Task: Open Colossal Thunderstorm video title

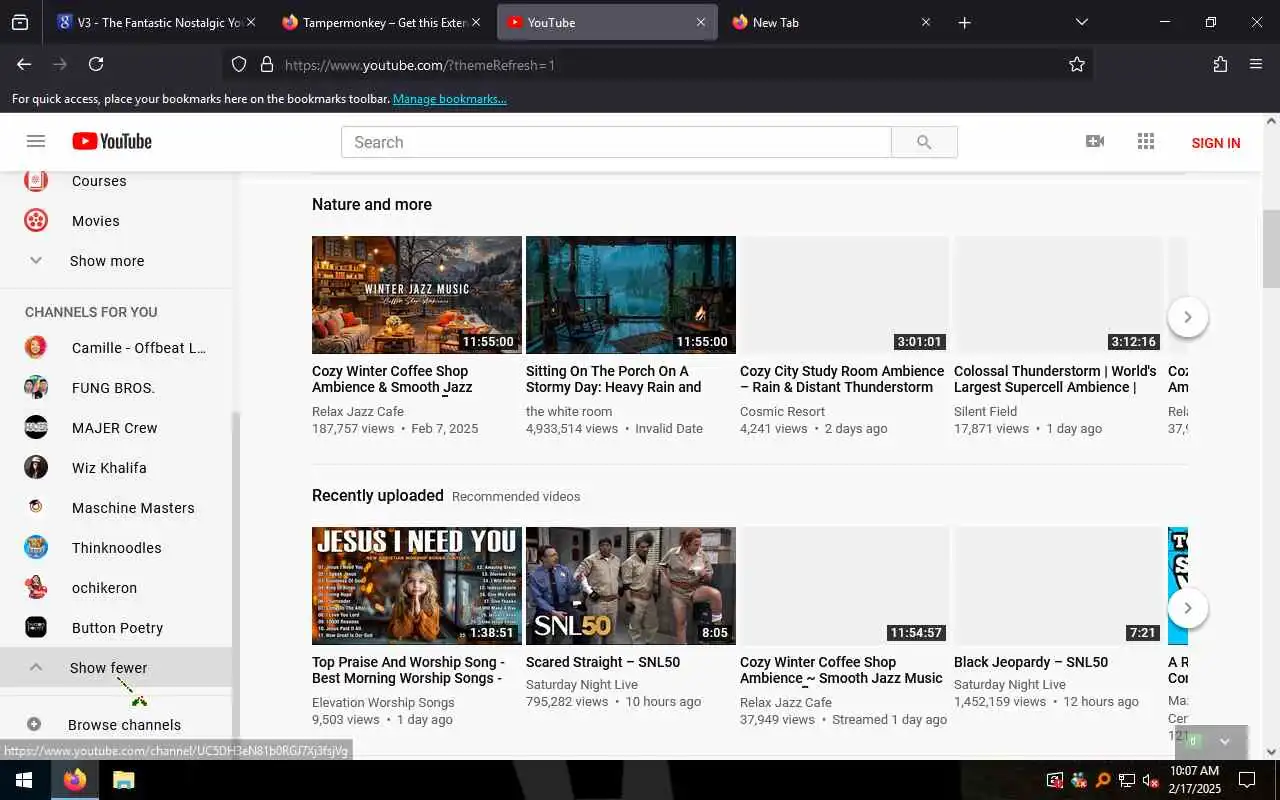Action: [x=1055, y=379]
